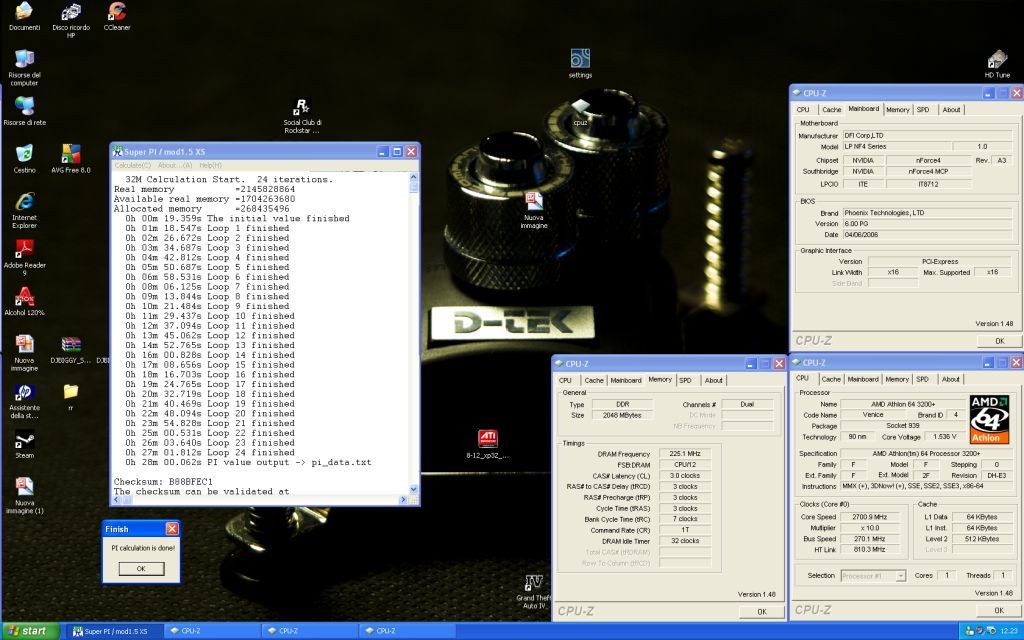Open Nuova immagine (1) desktop file
The height and width of the screenshot is (640, 1024).
(24, 496)
